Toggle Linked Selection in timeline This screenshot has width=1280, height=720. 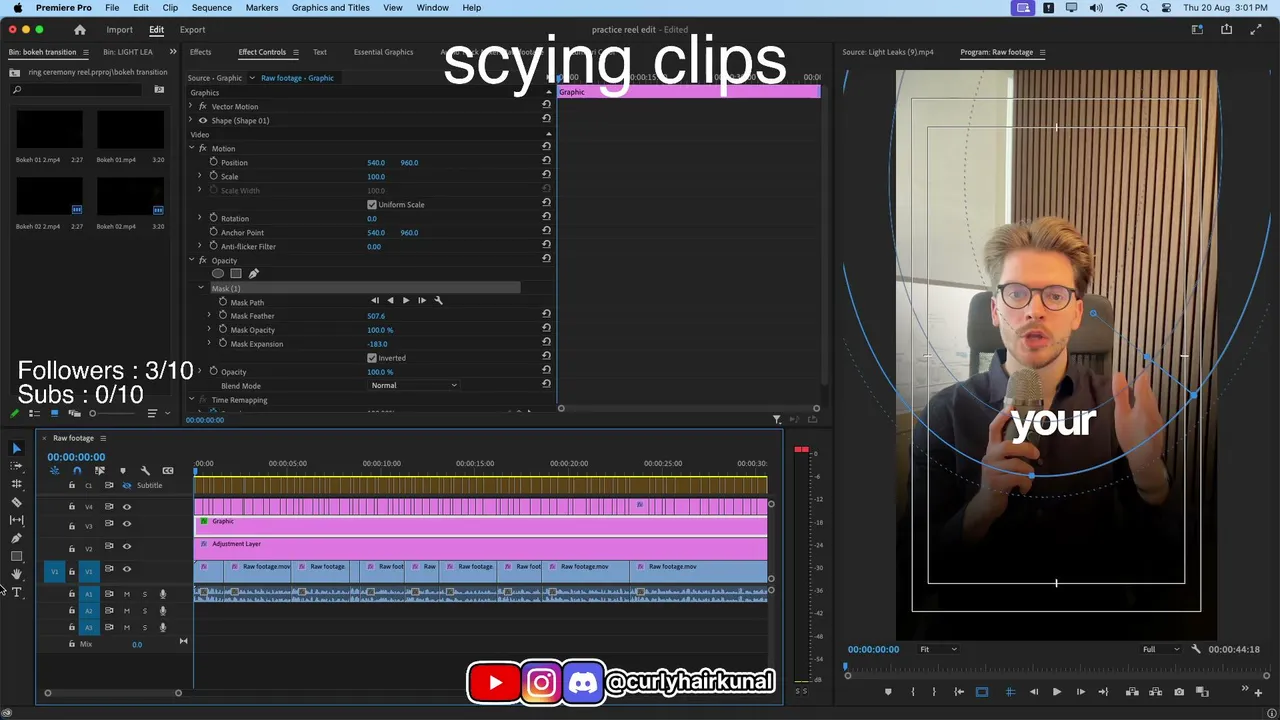(x=99, y=470)
